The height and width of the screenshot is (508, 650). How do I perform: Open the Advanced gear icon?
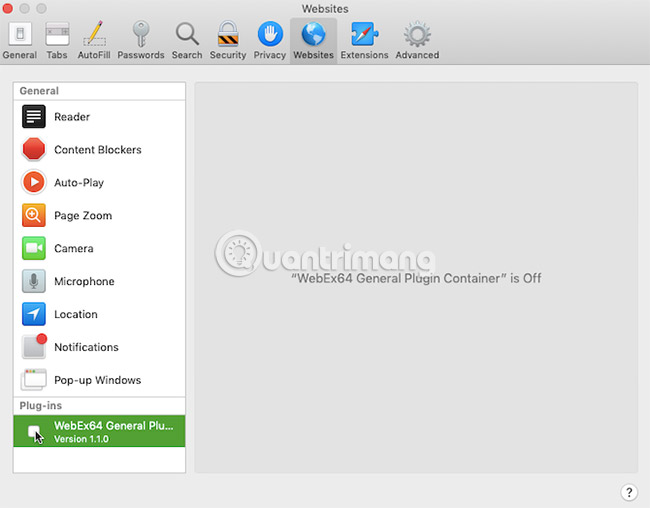[x=417, y=34]
